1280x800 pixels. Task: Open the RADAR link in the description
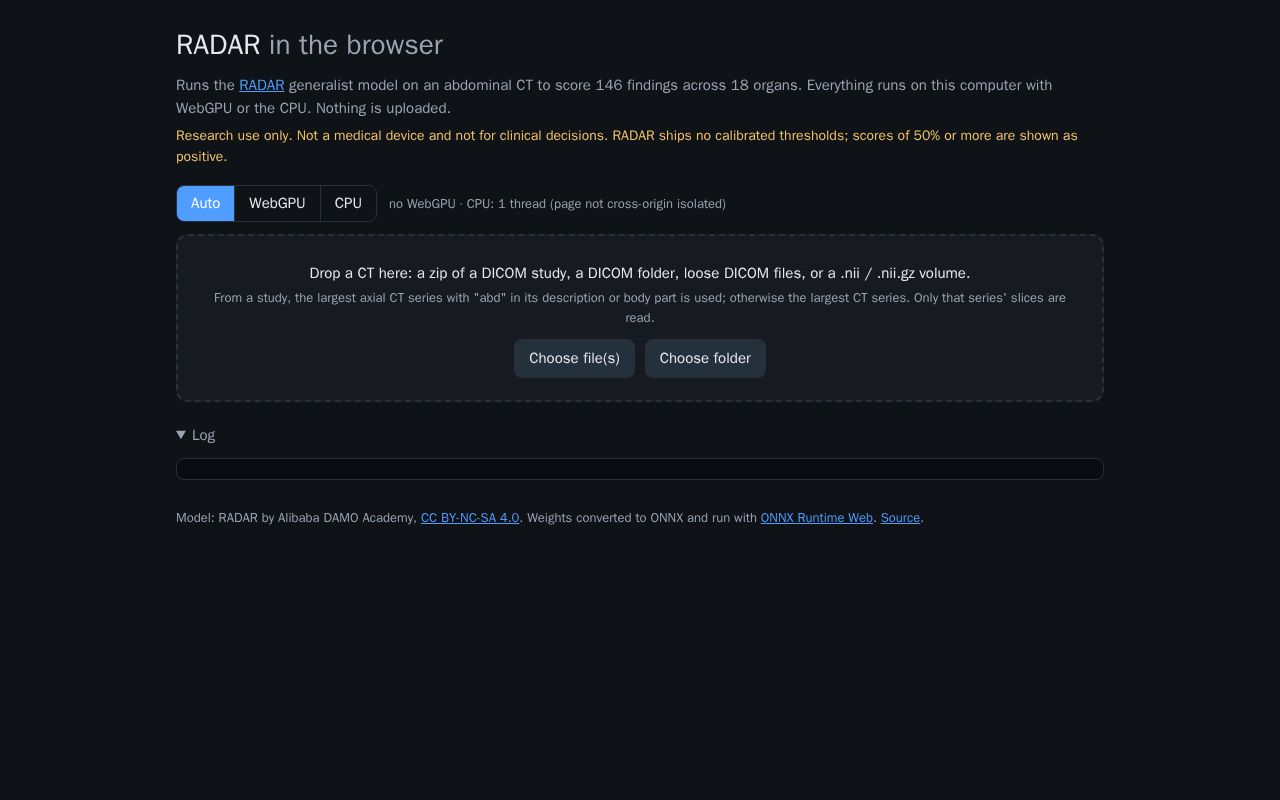click(261, 85)
